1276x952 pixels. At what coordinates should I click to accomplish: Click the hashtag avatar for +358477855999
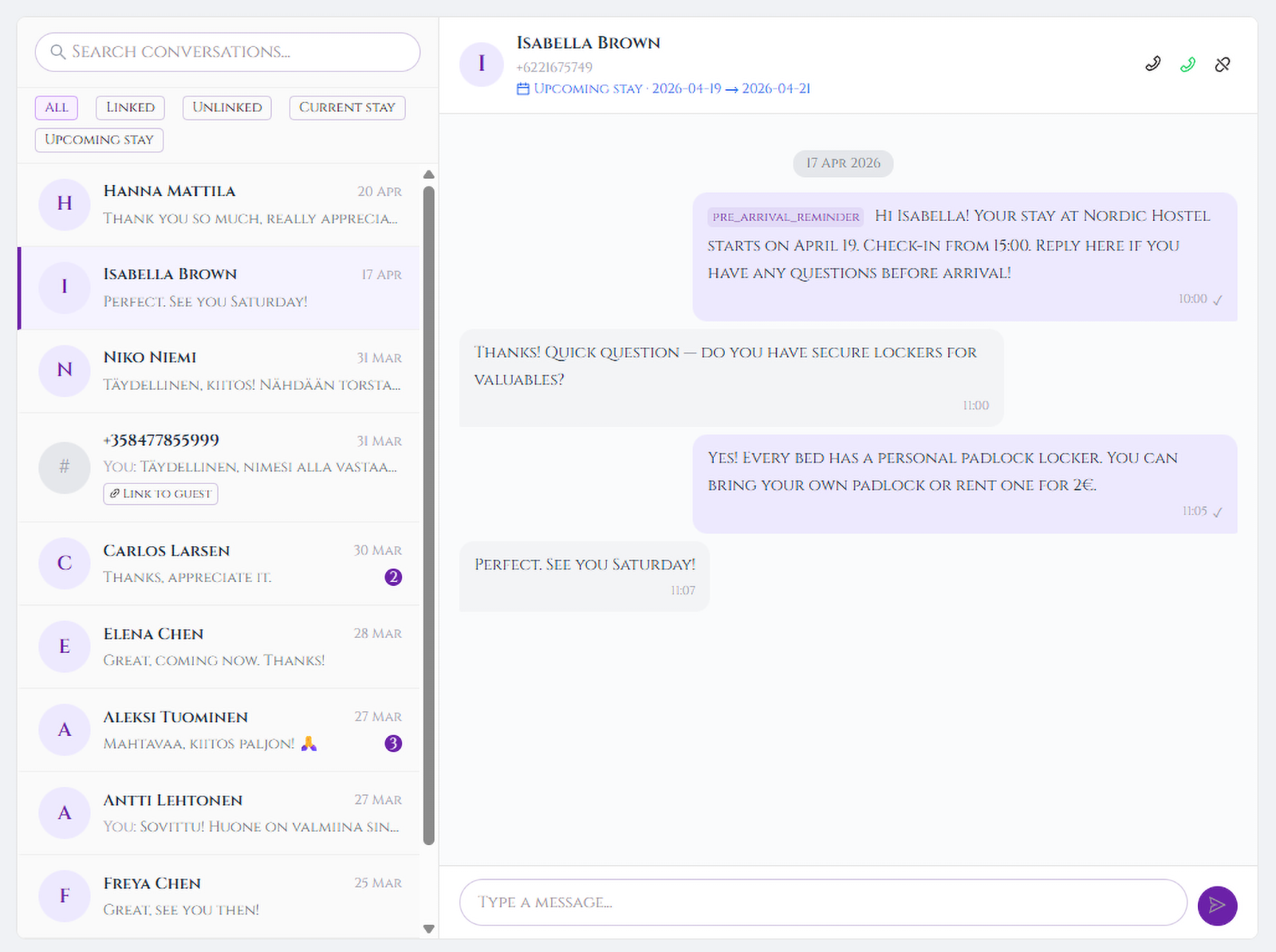(64, 468)
